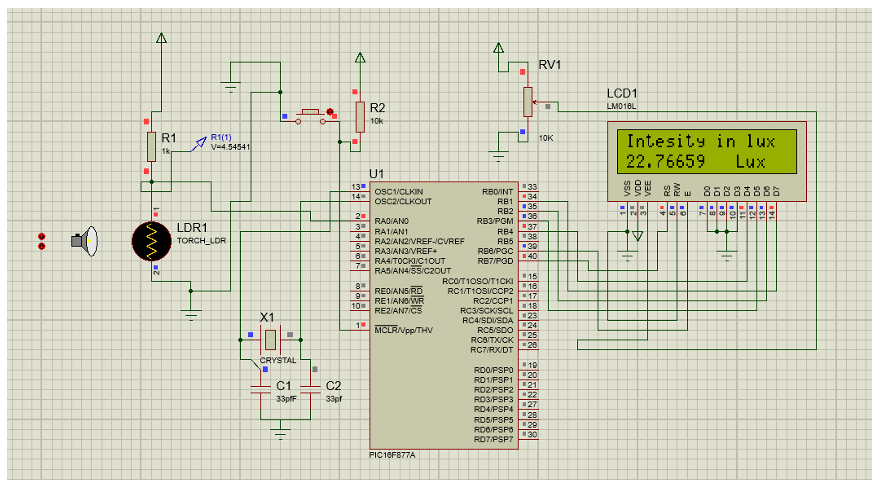This screenshot has height=488, width=879.
Task: Click the 'U1' reference label
Action: (377, 174)
